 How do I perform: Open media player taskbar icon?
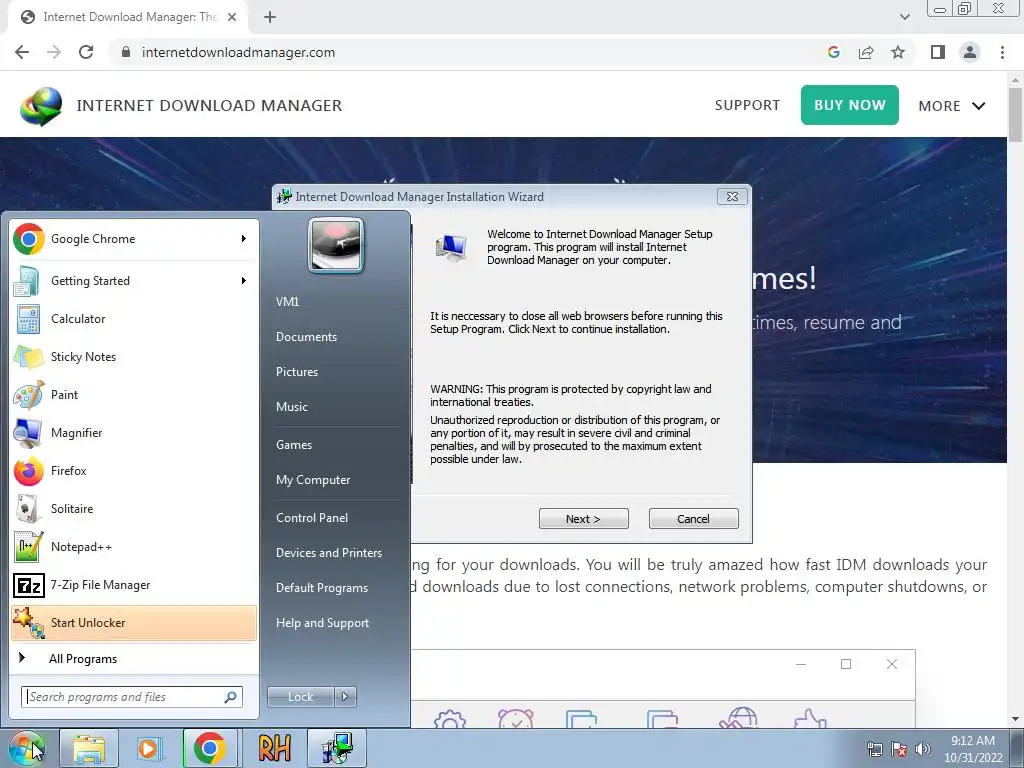pos(150,748)
